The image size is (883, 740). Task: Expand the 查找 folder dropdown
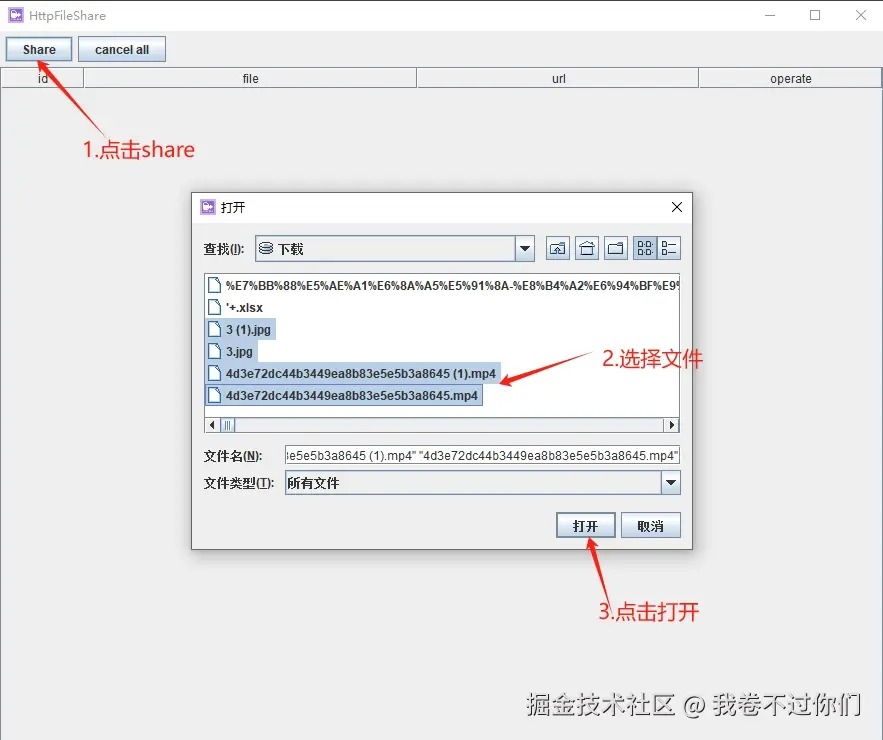[x=524, y=248]
